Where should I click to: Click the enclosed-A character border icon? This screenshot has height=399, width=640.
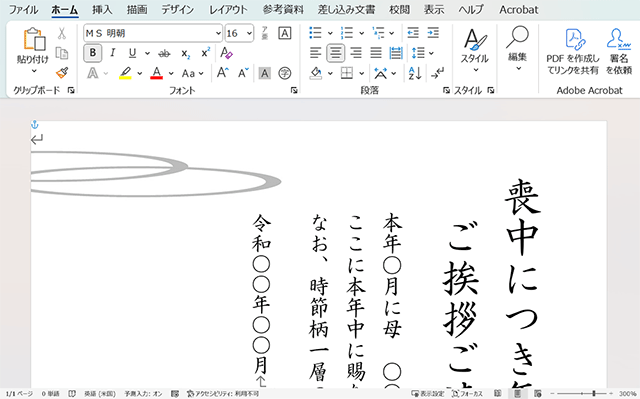pos(284,33)
